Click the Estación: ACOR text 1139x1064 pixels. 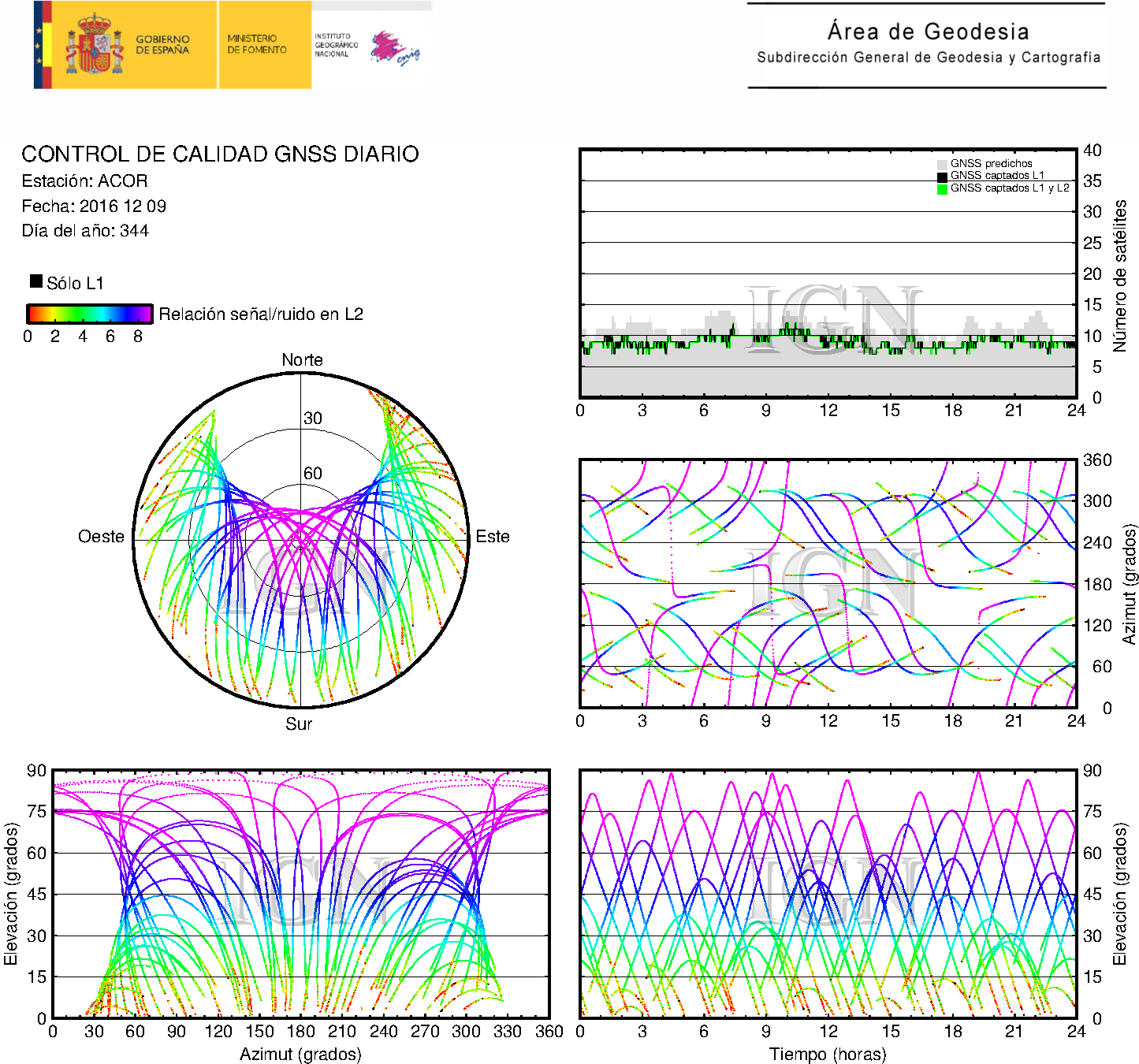[84, 181]
